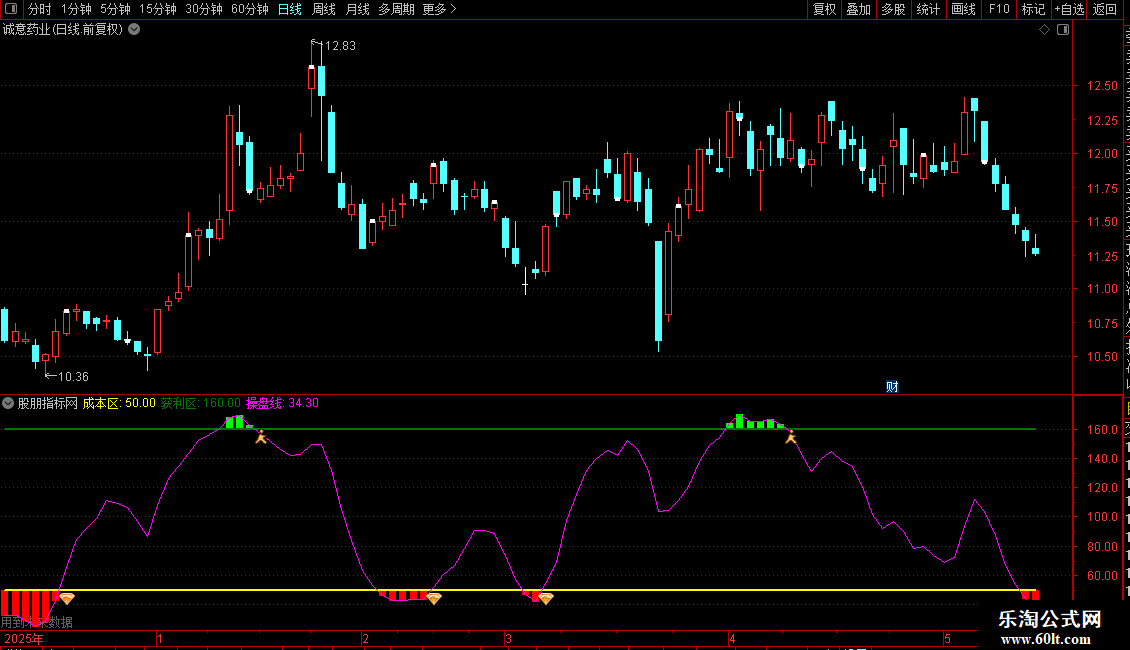Click the 2025年 timeline label
The image size is (1130, 650).
(24, 639)
